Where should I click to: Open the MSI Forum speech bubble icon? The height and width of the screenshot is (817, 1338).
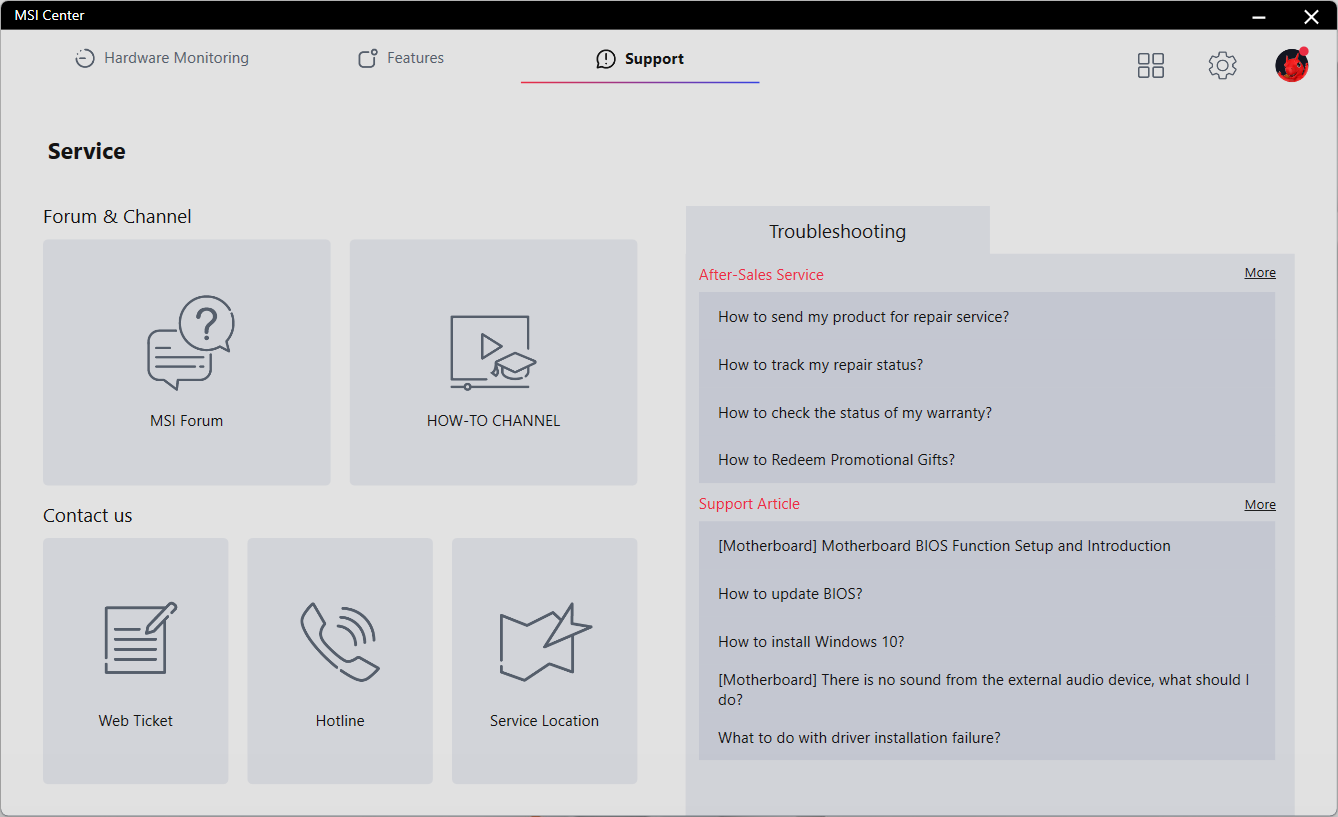[x=190, y=343]
